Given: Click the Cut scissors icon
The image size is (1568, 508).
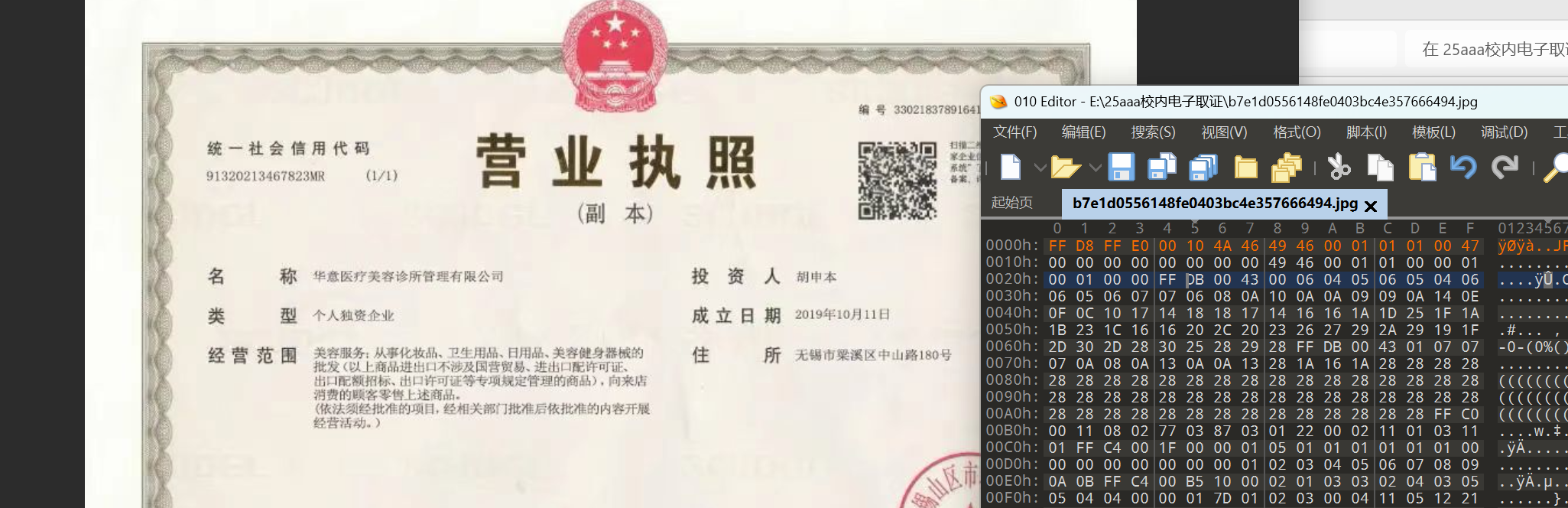Looking at the screenshot, I should (x=1339, y=167).
